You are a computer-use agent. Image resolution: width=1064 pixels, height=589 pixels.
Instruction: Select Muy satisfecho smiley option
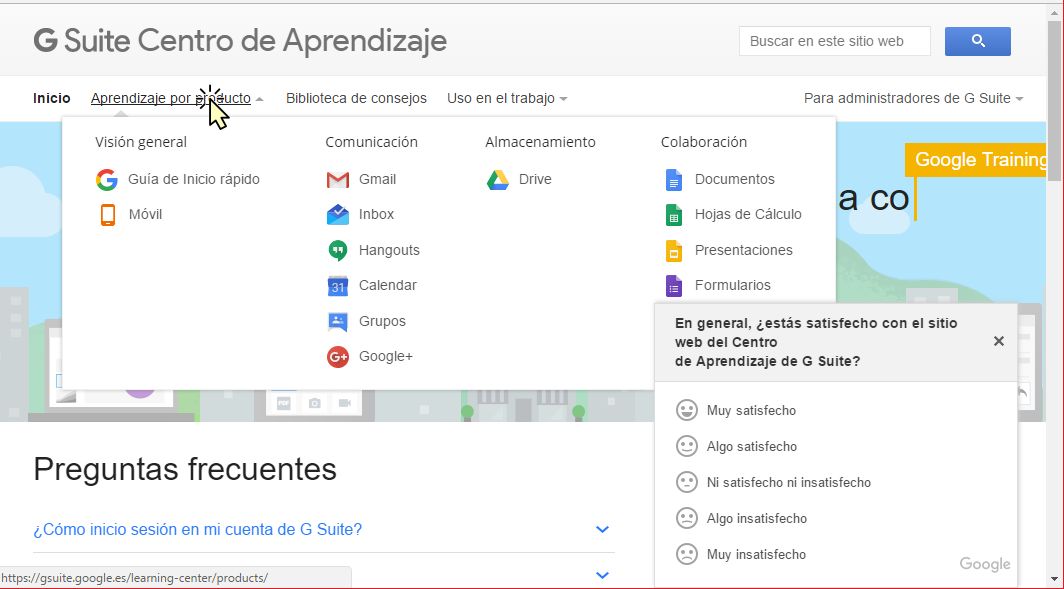(x=687, y=410)
